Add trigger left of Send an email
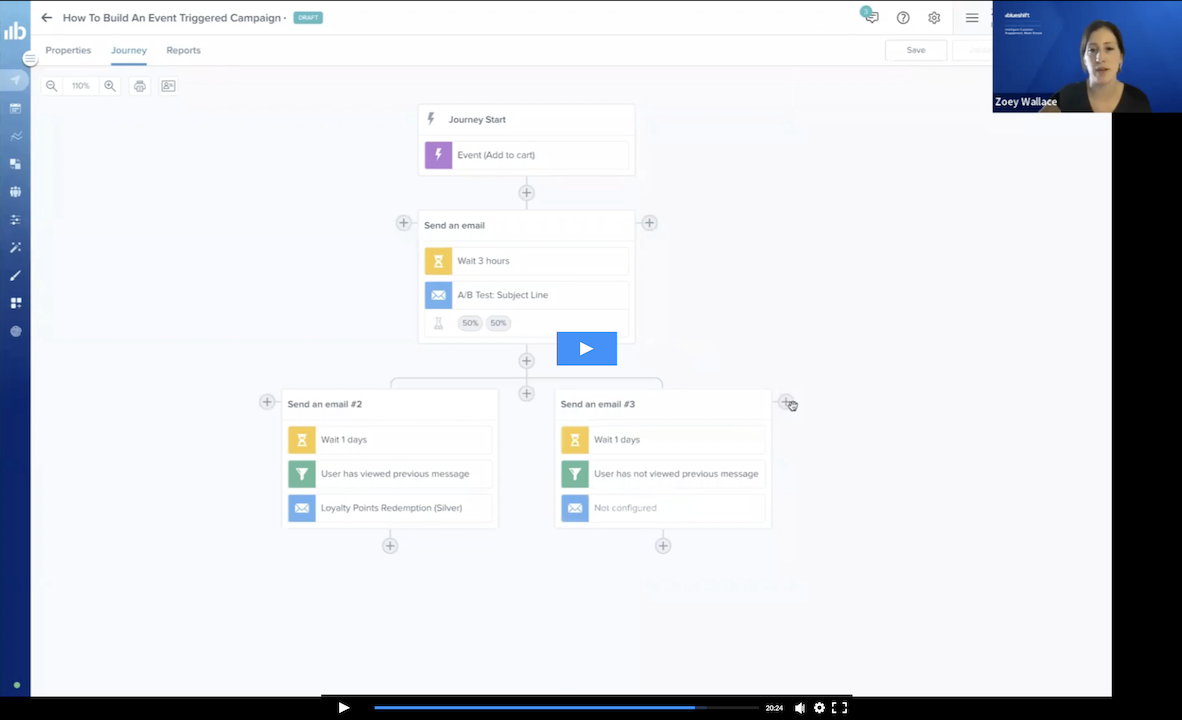 (x=403, y=223)
